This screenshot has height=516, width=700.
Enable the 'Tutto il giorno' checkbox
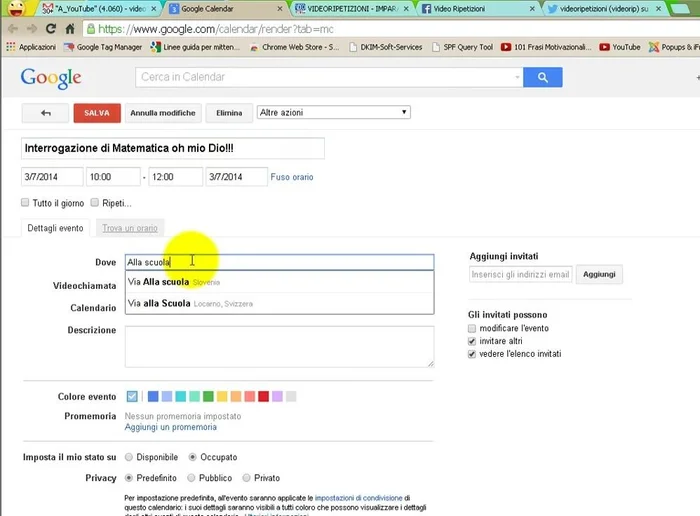[26, 203]
